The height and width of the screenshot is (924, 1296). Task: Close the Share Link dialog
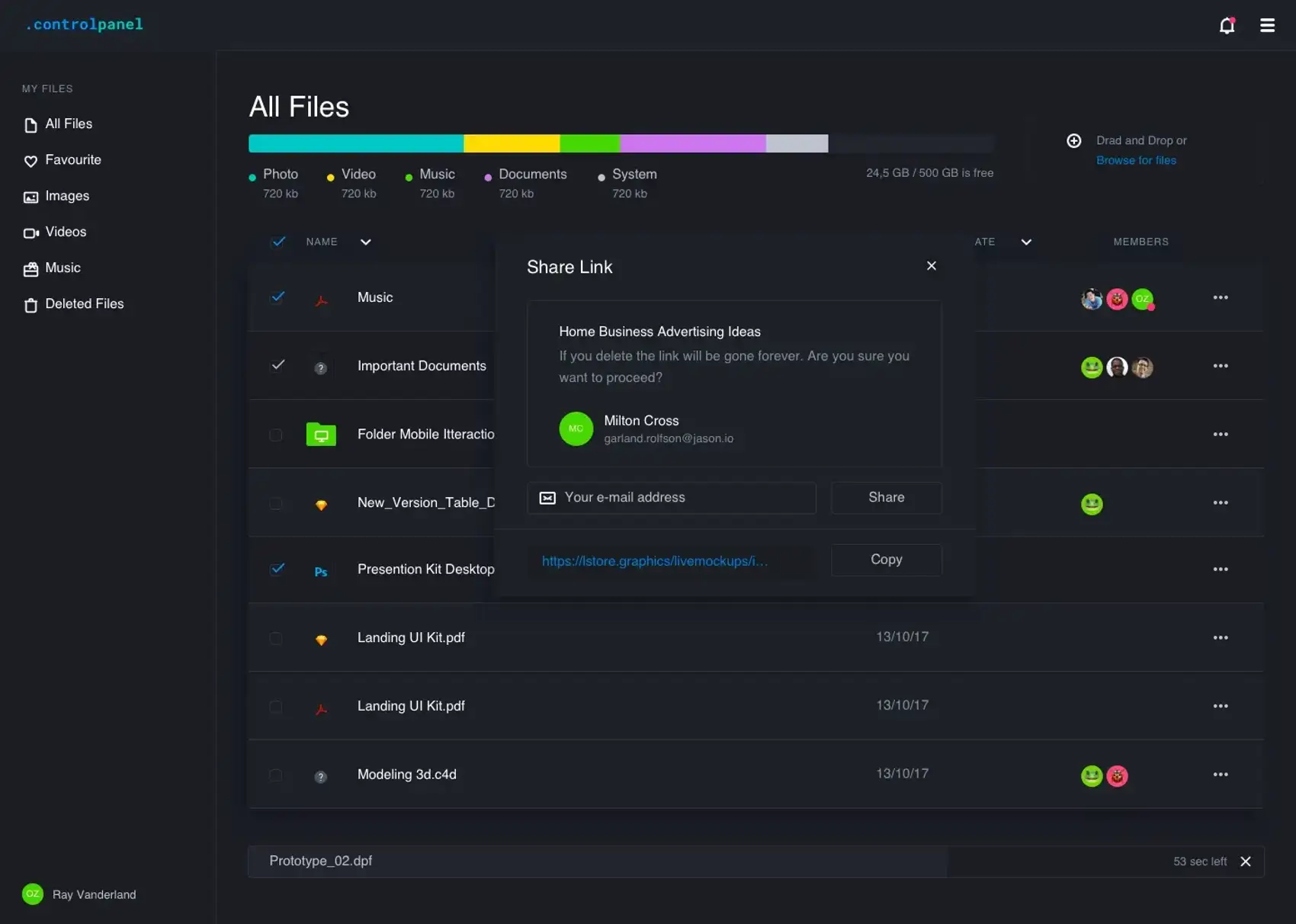coord(931,266)
